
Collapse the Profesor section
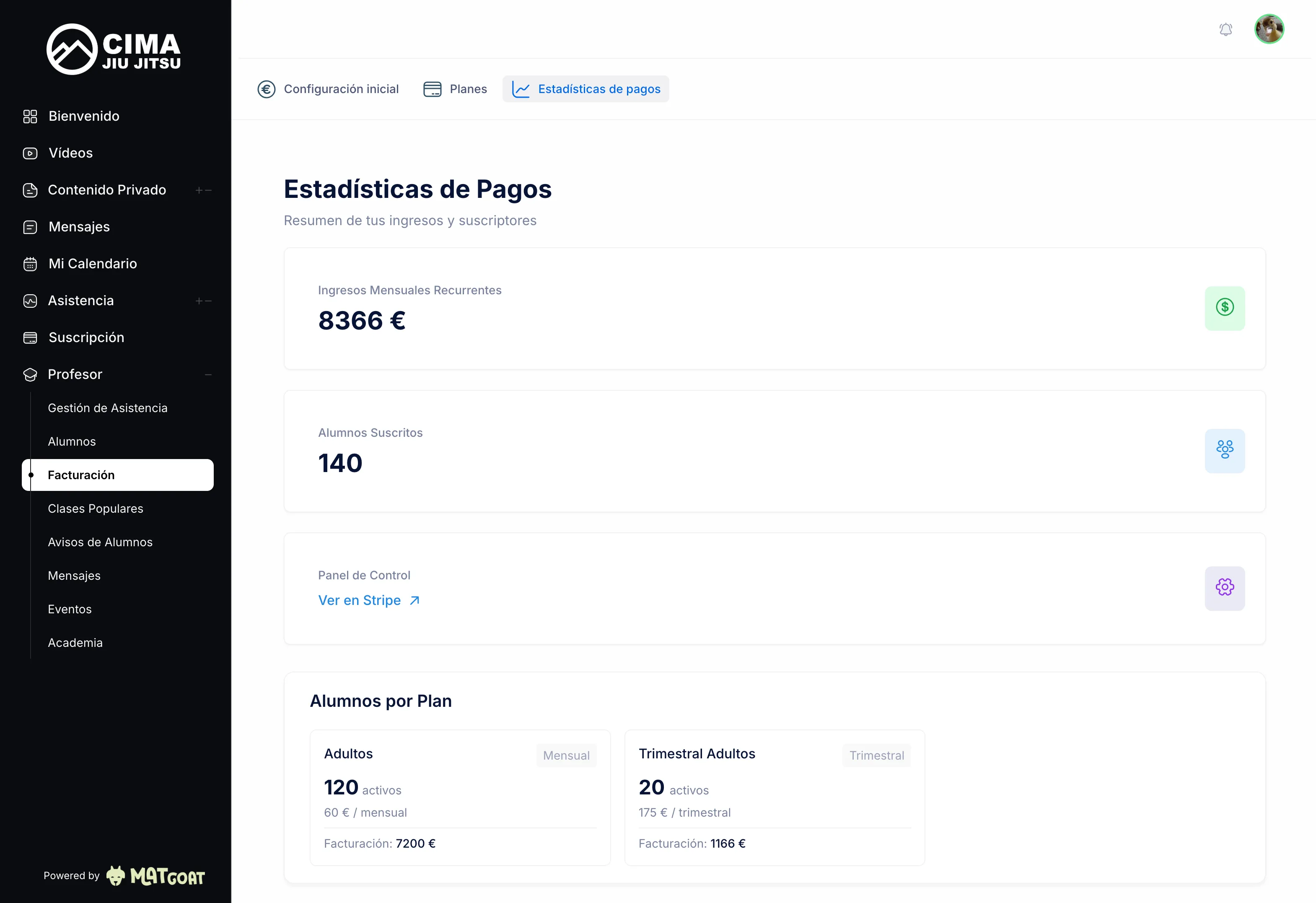click(208, 374)
